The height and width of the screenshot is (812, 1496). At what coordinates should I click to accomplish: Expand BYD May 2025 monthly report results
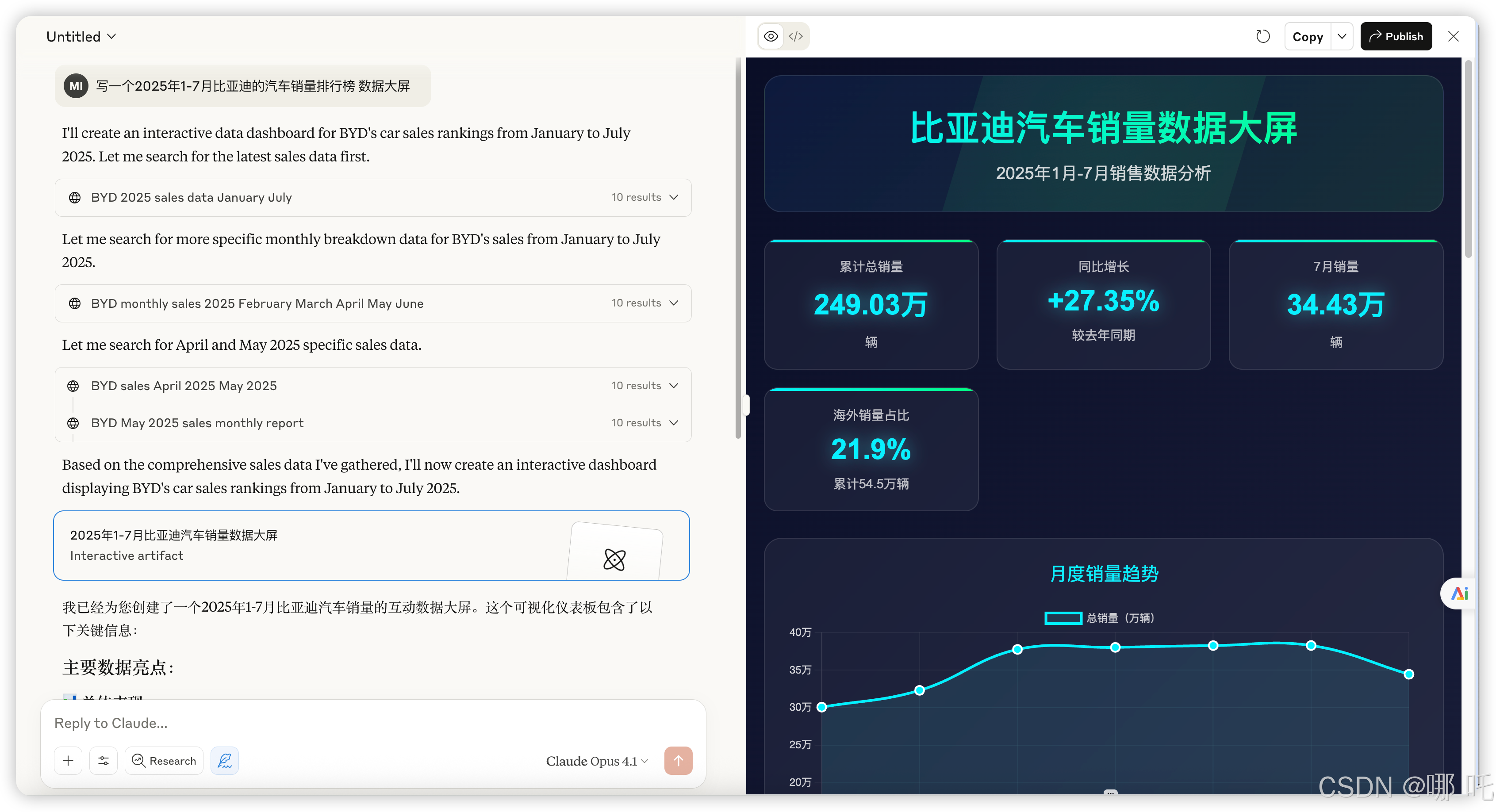pos(674,423)
